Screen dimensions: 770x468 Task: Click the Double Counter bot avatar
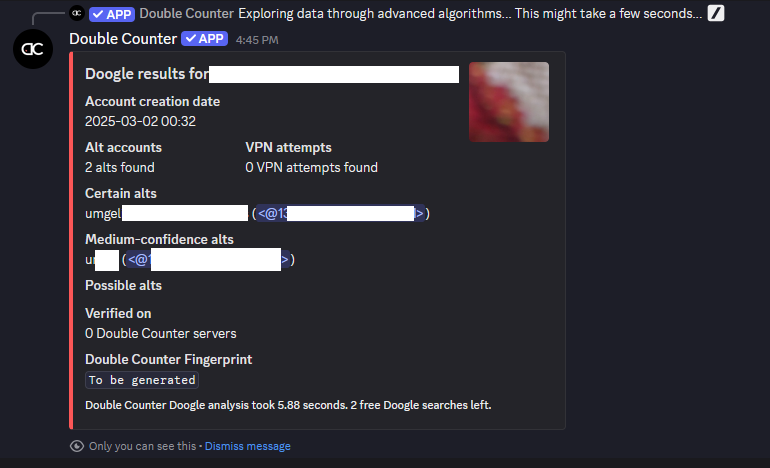pyautogui.click(x=33, y=49)
